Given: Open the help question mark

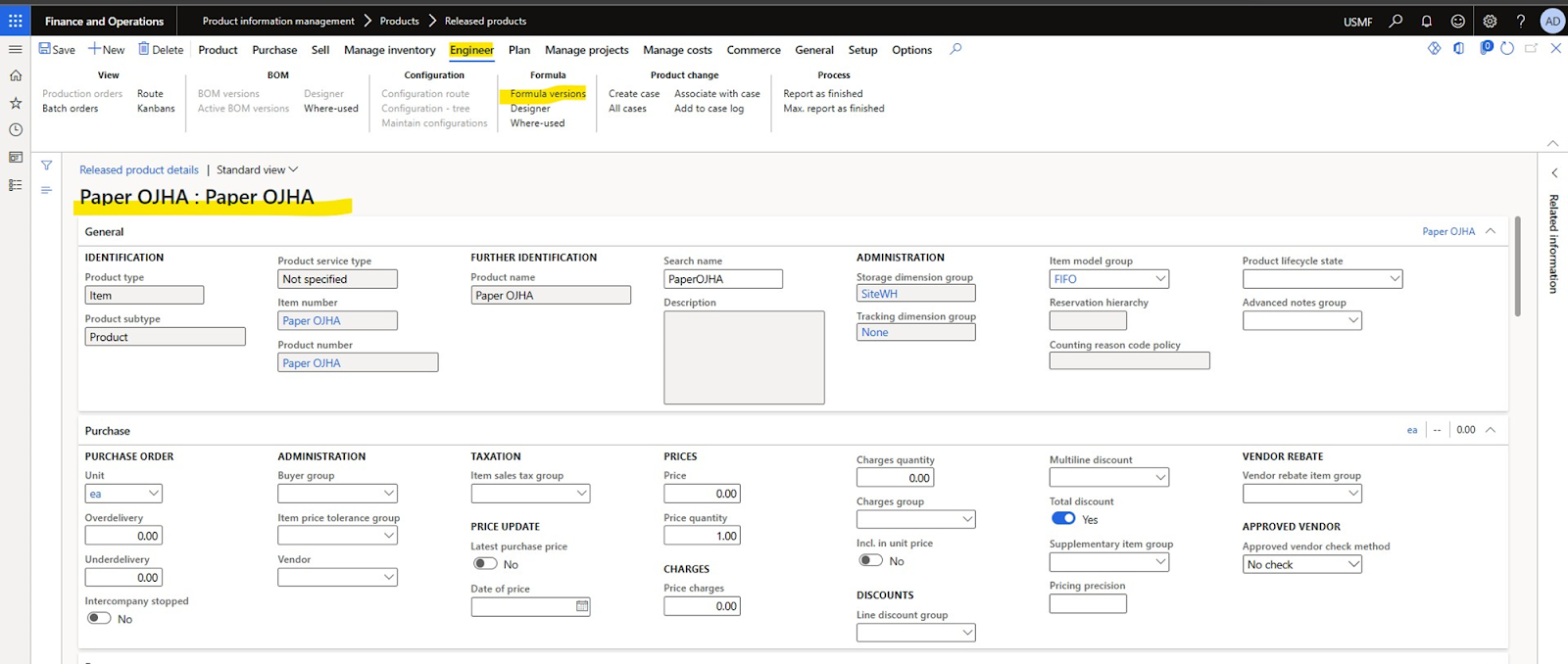Looking at the screenshot, I should [1521, 21].
